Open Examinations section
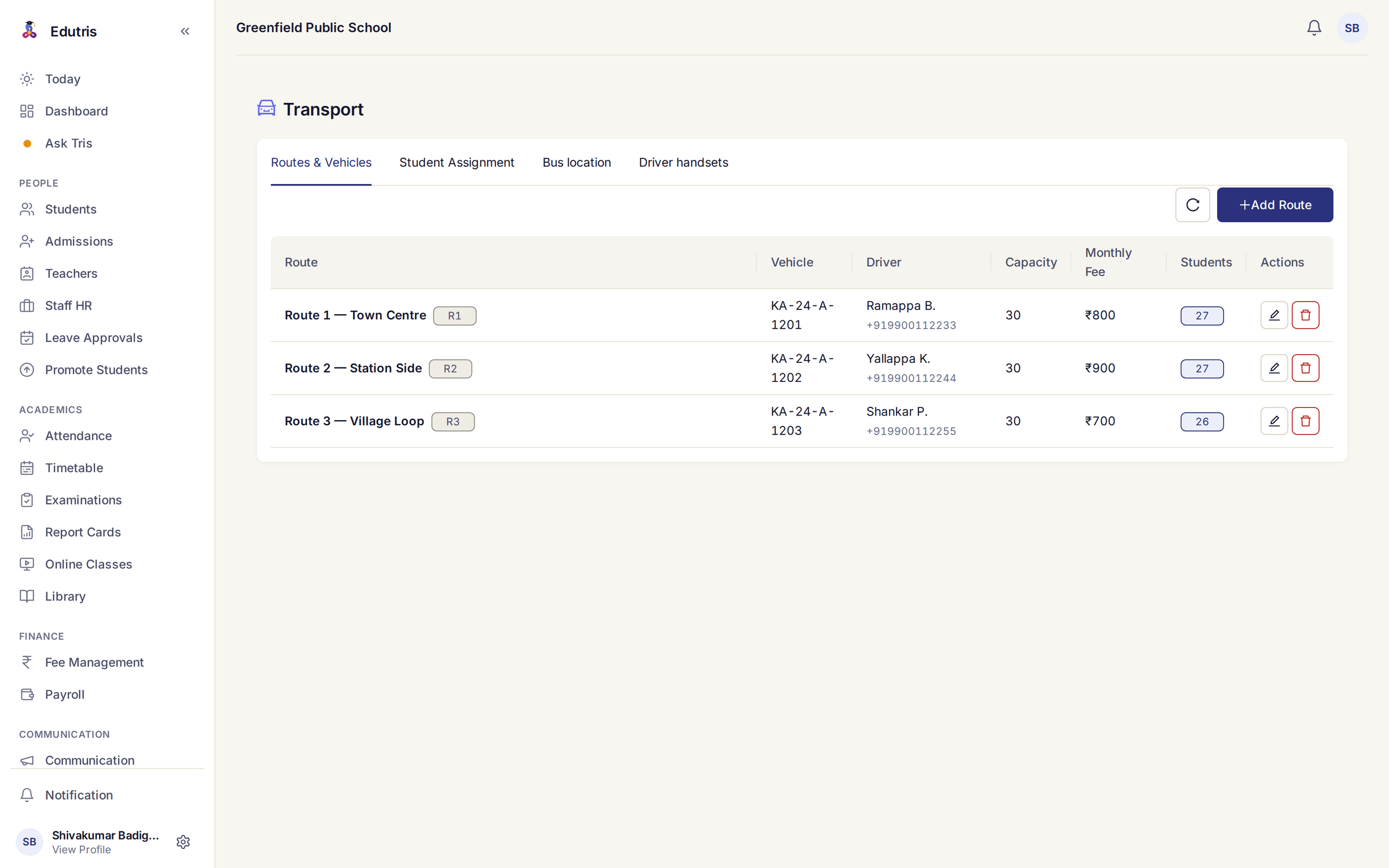1389x868 pixels. tap(107, 500)
